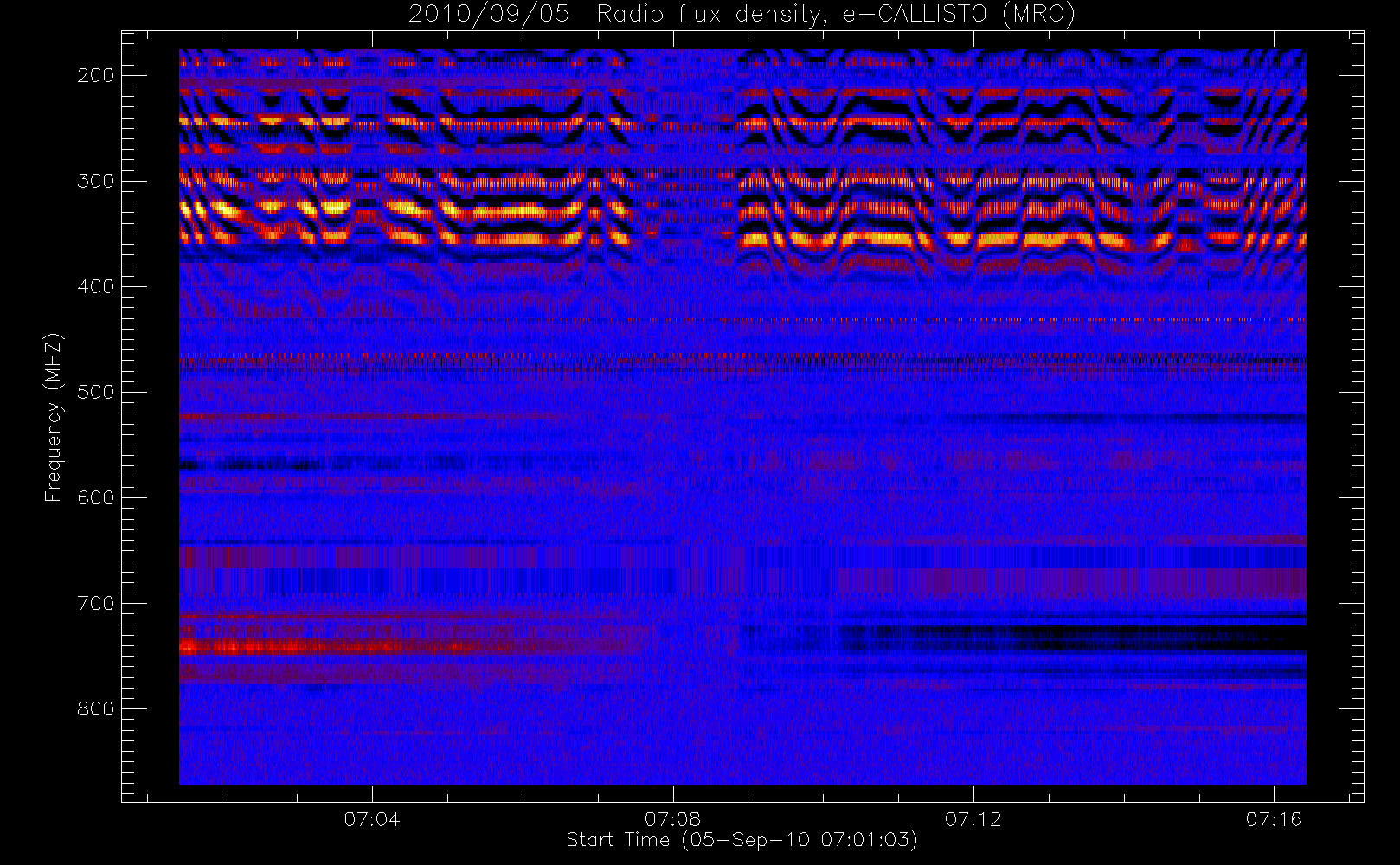
Task: Select the 400 frequency tick label
Action: [x=96, y=286]
